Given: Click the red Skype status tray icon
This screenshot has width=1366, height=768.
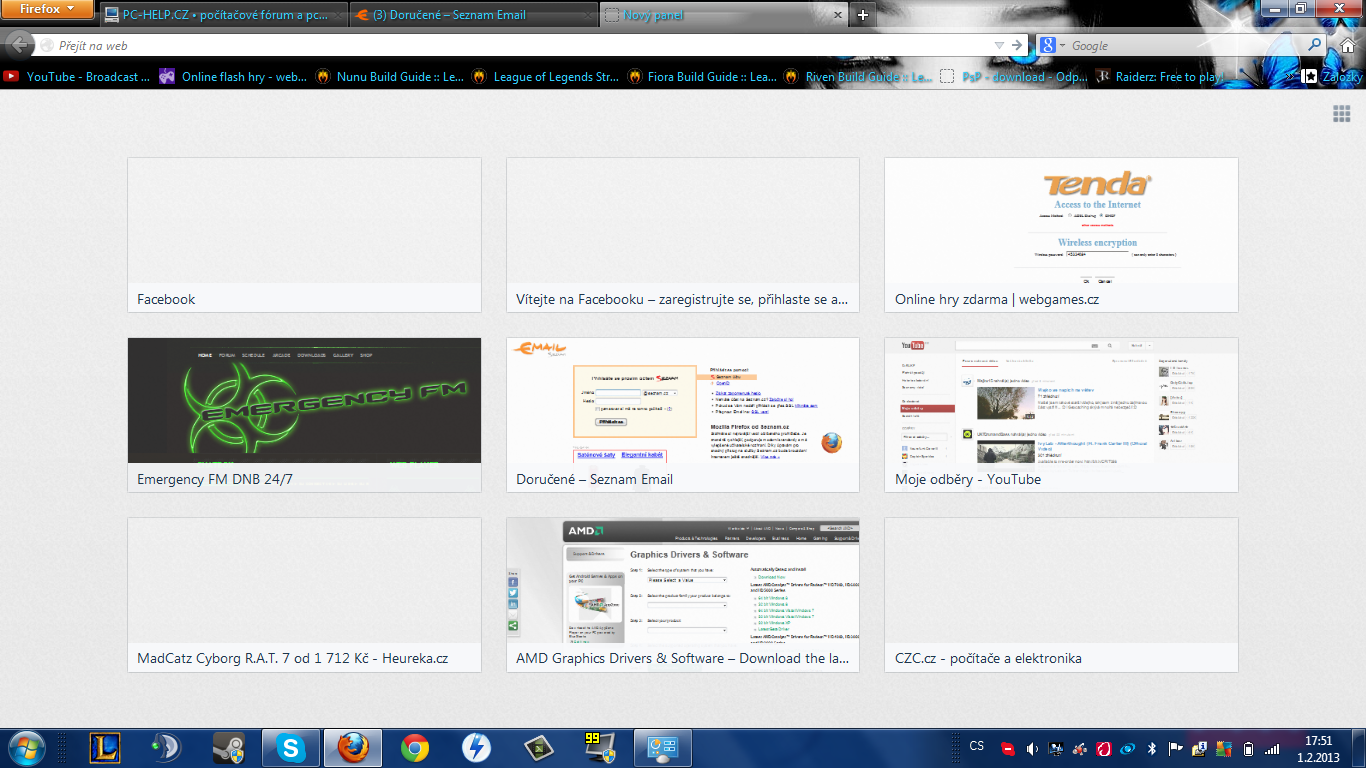Looking at the screenshot, I should tap(1008, 748).
